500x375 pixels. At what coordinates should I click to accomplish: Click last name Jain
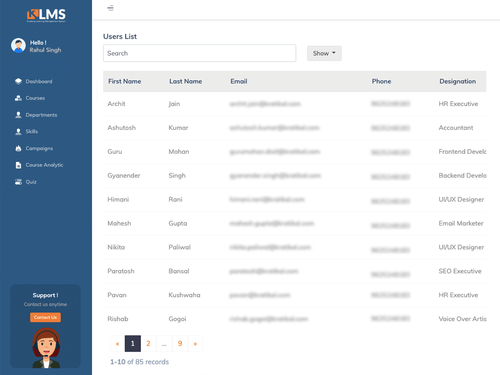click(x=174, y=104)
